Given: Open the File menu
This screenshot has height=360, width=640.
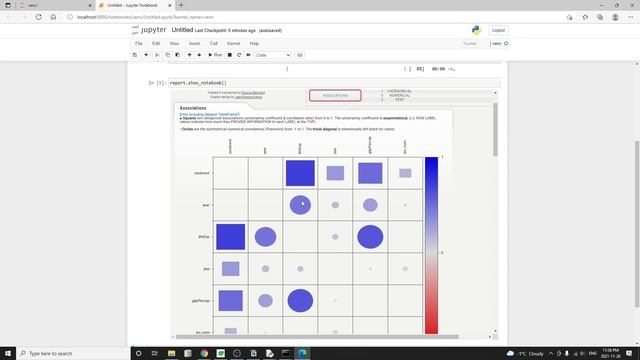Looking at the screenshot, I should (x=139, y=43).
